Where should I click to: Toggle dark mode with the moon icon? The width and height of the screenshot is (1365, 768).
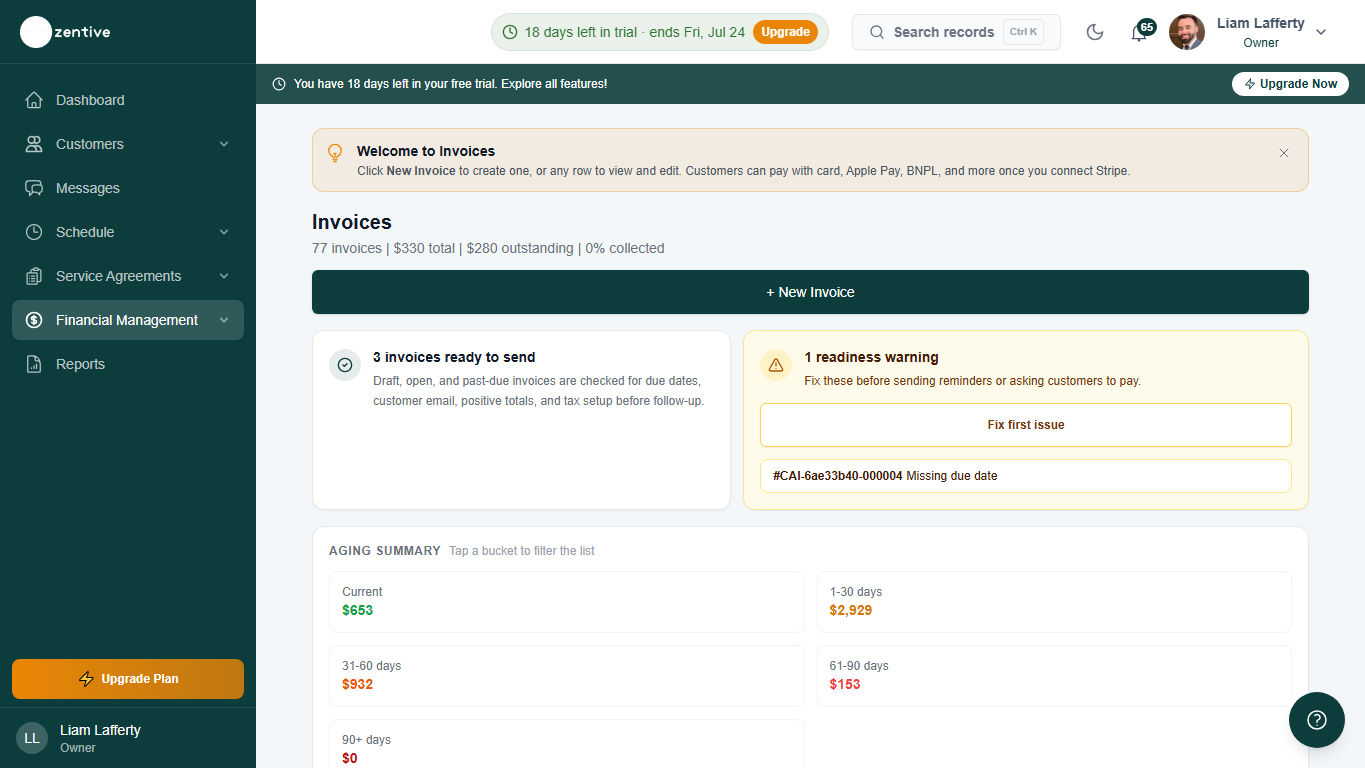1095,32
